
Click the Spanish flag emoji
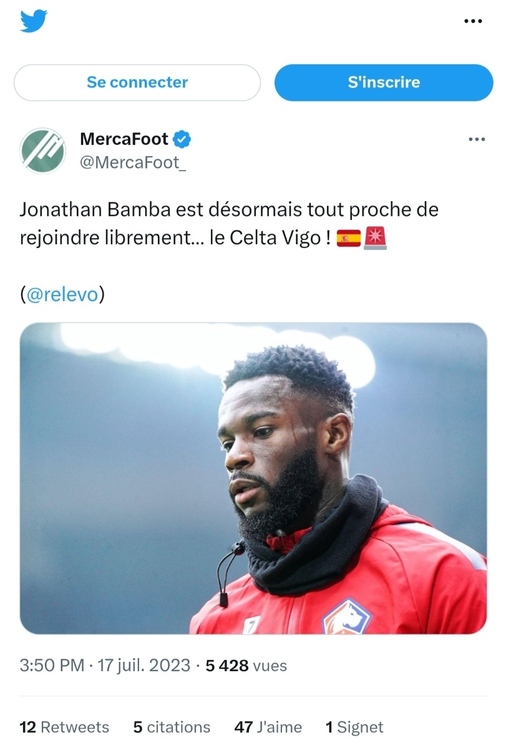pos(349,238)
